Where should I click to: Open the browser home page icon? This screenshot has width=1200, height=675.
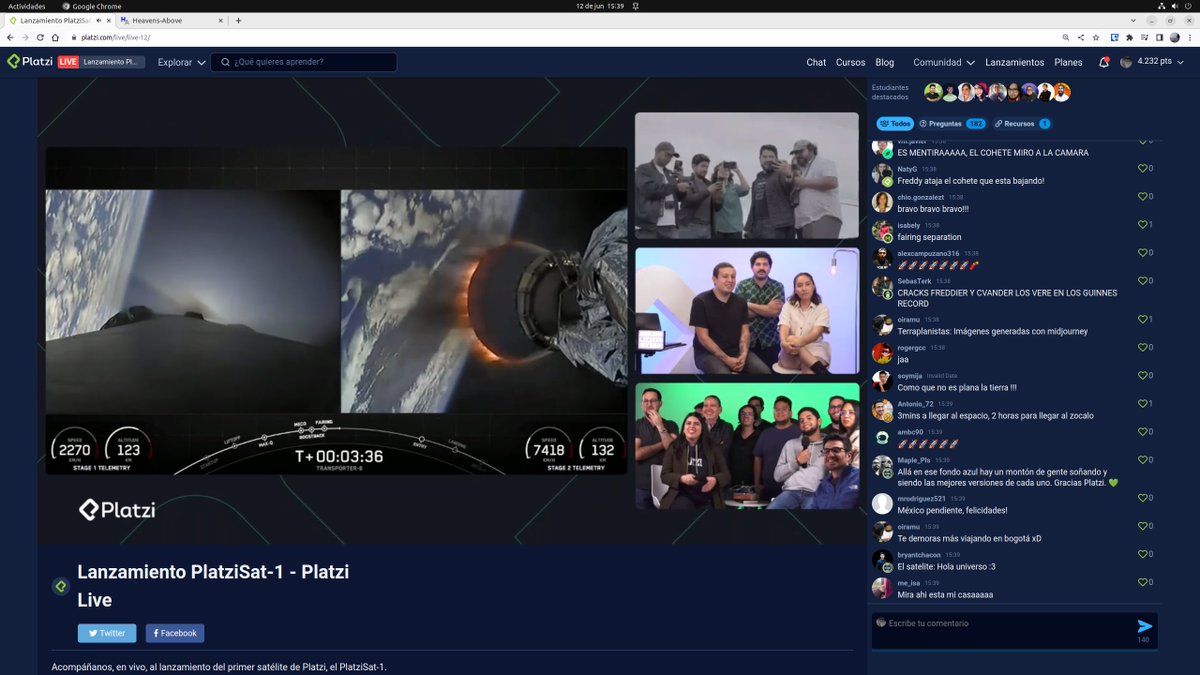click(x=55, y=37)
